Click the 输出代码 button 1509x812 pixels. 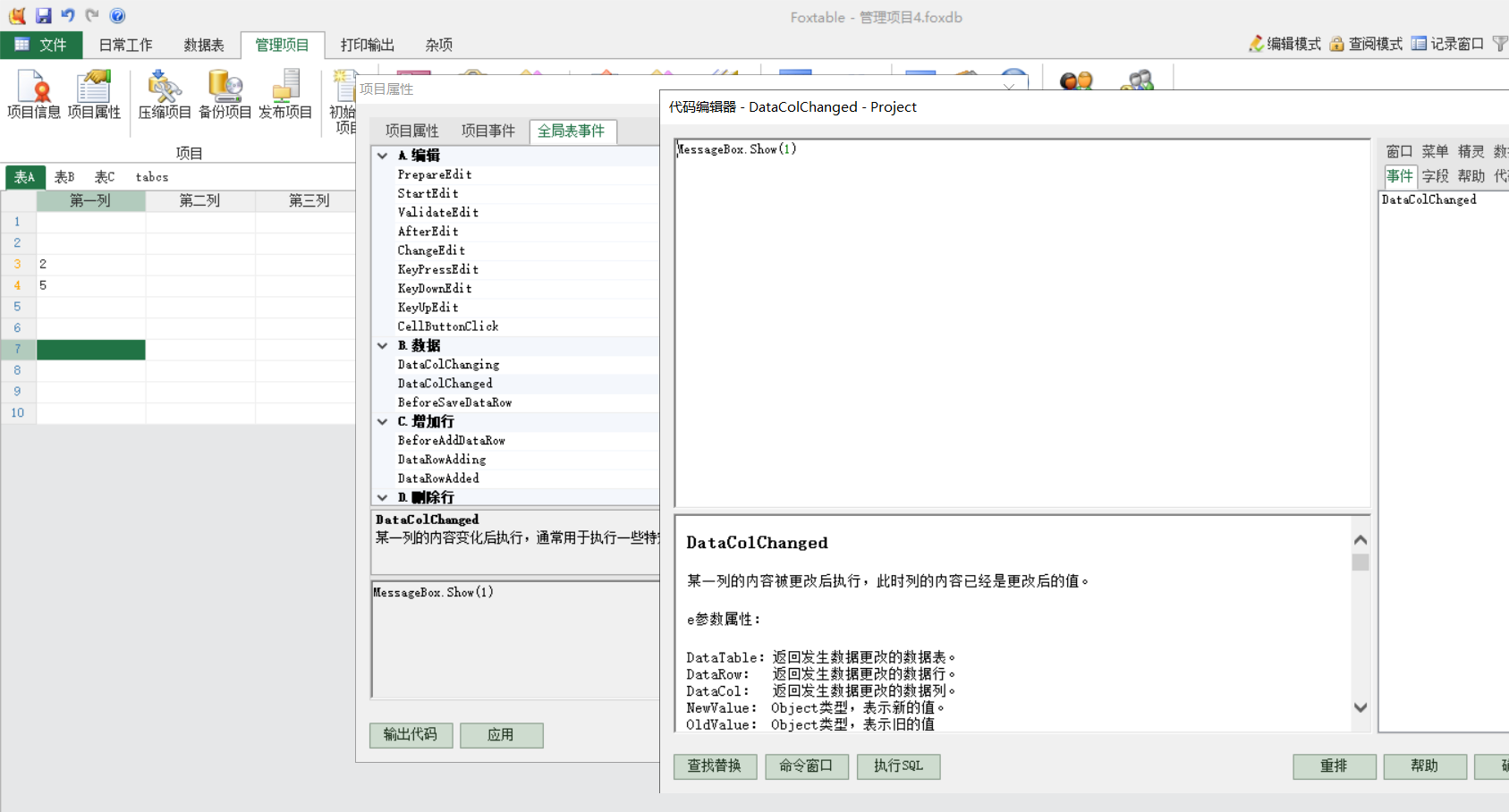411,735
